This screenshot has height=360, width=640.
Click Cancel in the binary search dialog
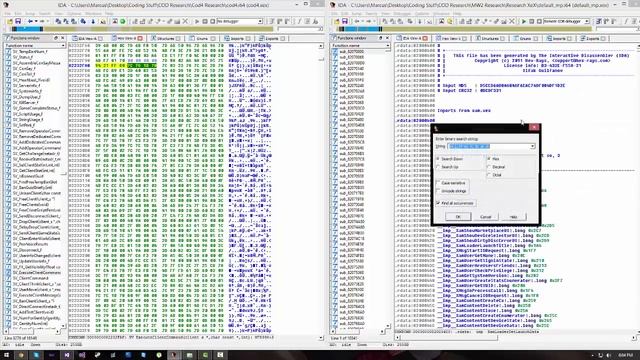pyautogui.click(x=486, y=217)
